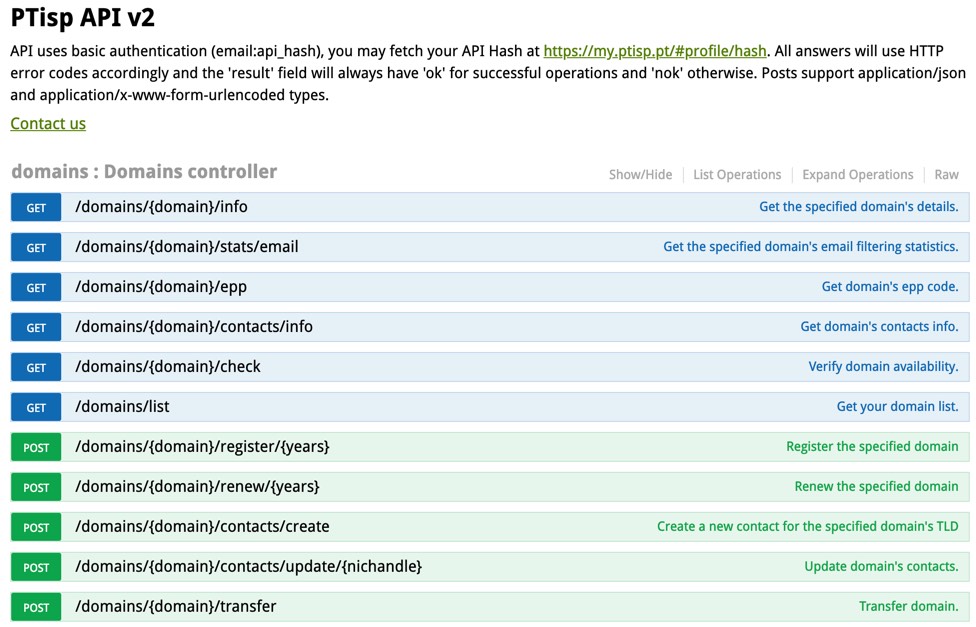
Task: Click GET badge for /domains/{domain}/info
Action: (36, 208)
